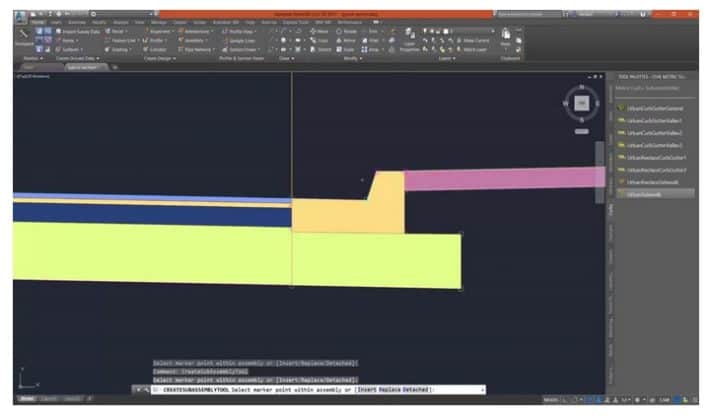Open the Annotate ribbon tab

click(x=76, y=22)
